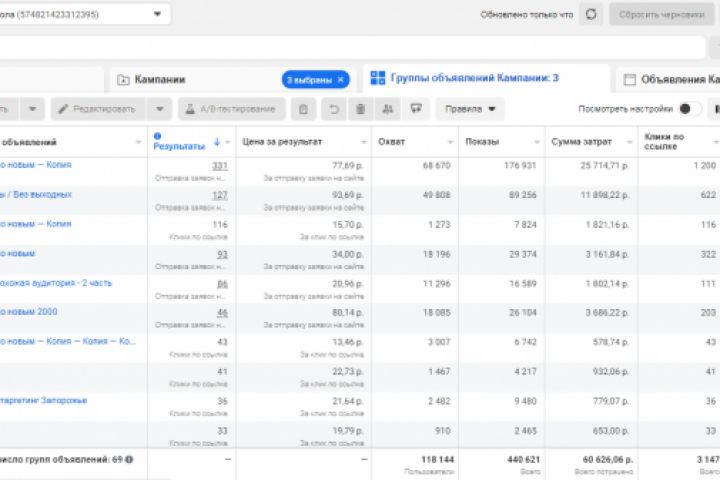Click the underlined result value 86
720x480 pixels.
click(x=222, y=284)
